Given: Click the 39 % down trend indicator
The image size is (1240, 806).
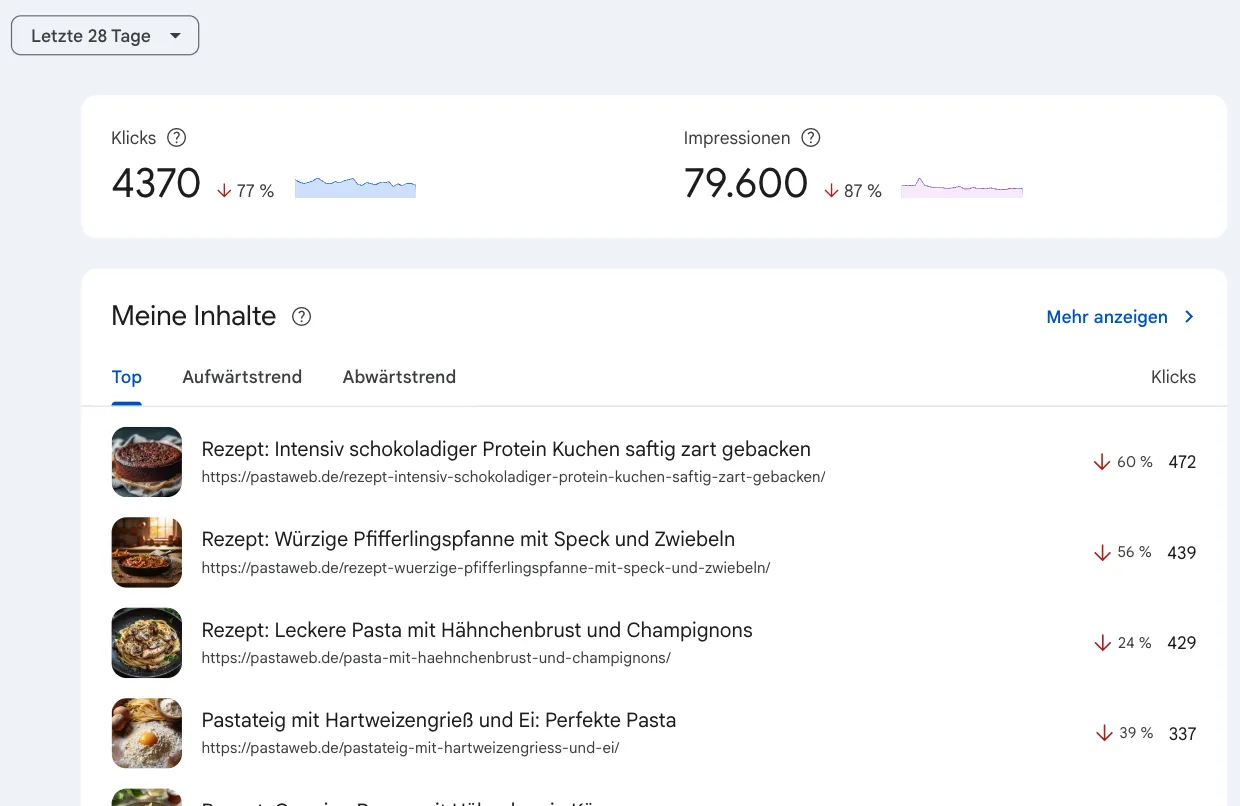Looking at the screenshot, I should [x=1124, y=733].
